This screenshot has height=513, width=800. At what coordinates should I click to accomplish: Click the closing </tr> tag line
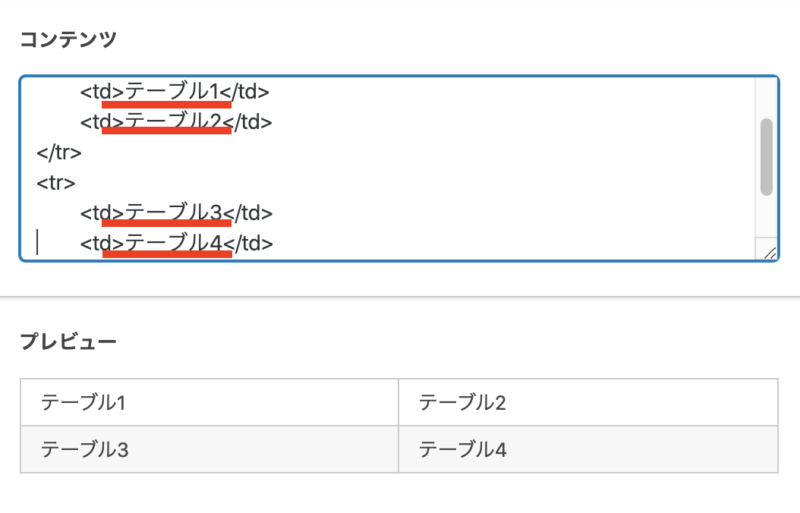(59, 153)
